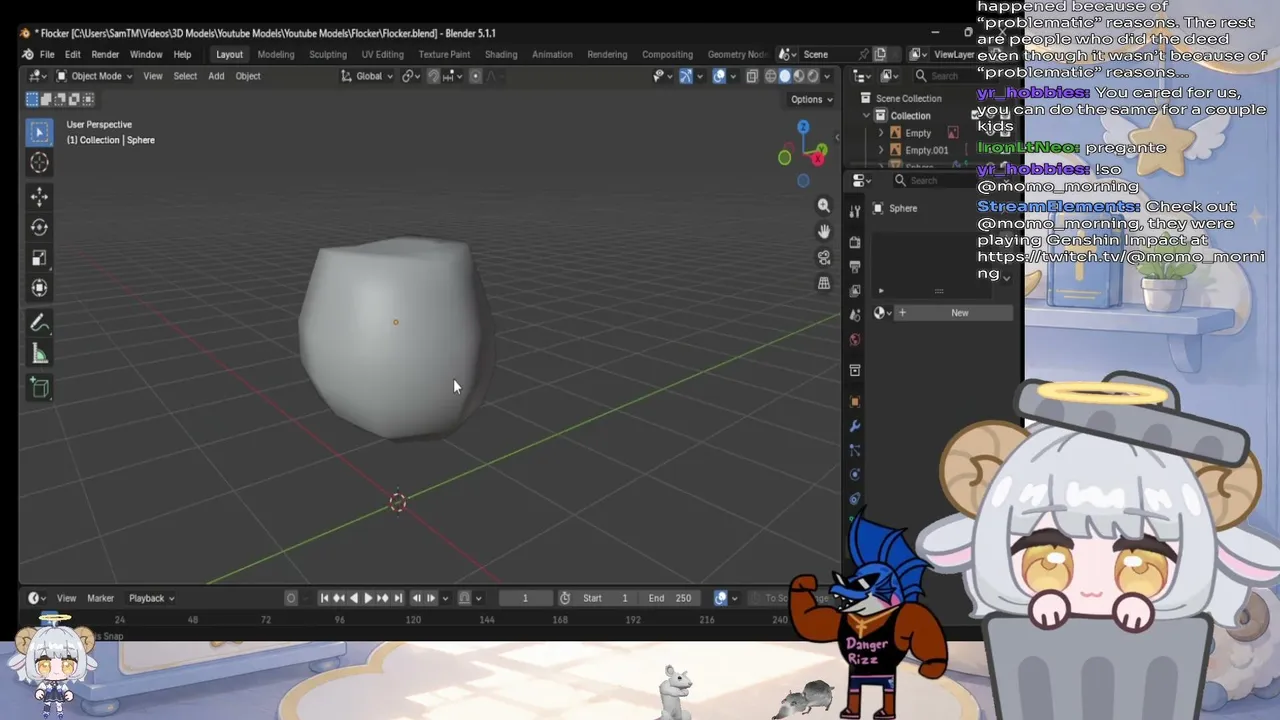Choose the Measure tool
This screenshot has width=1280, height=720.
[40, 354]
